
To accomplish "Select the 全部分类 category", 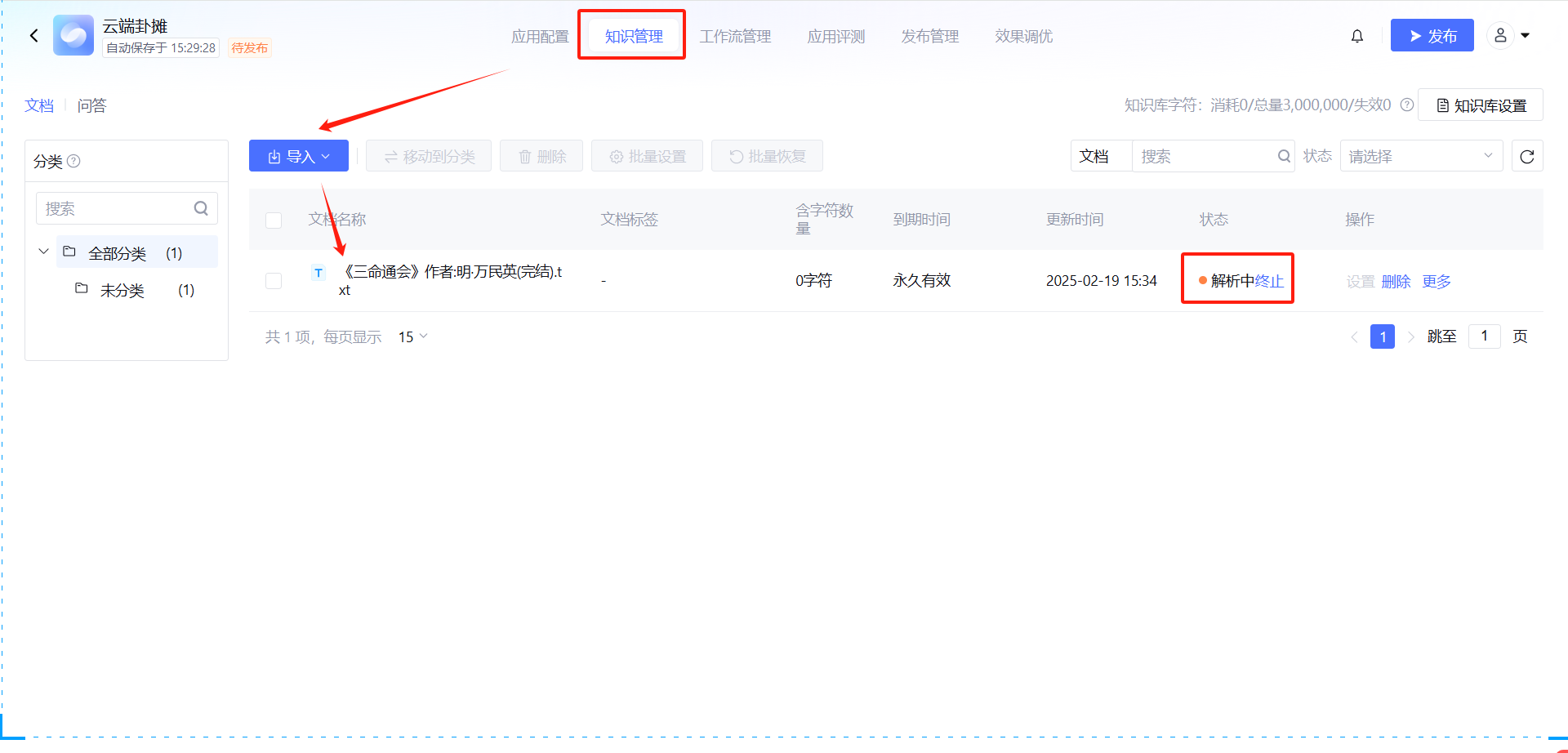I will (x=137, y=252).
